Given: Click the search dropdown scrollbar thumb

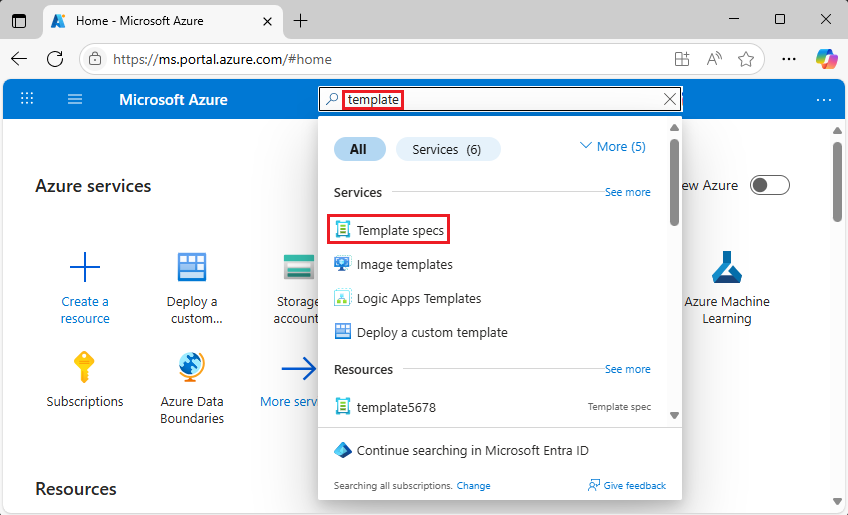Looking at the screenshot, I should point(674,182).
